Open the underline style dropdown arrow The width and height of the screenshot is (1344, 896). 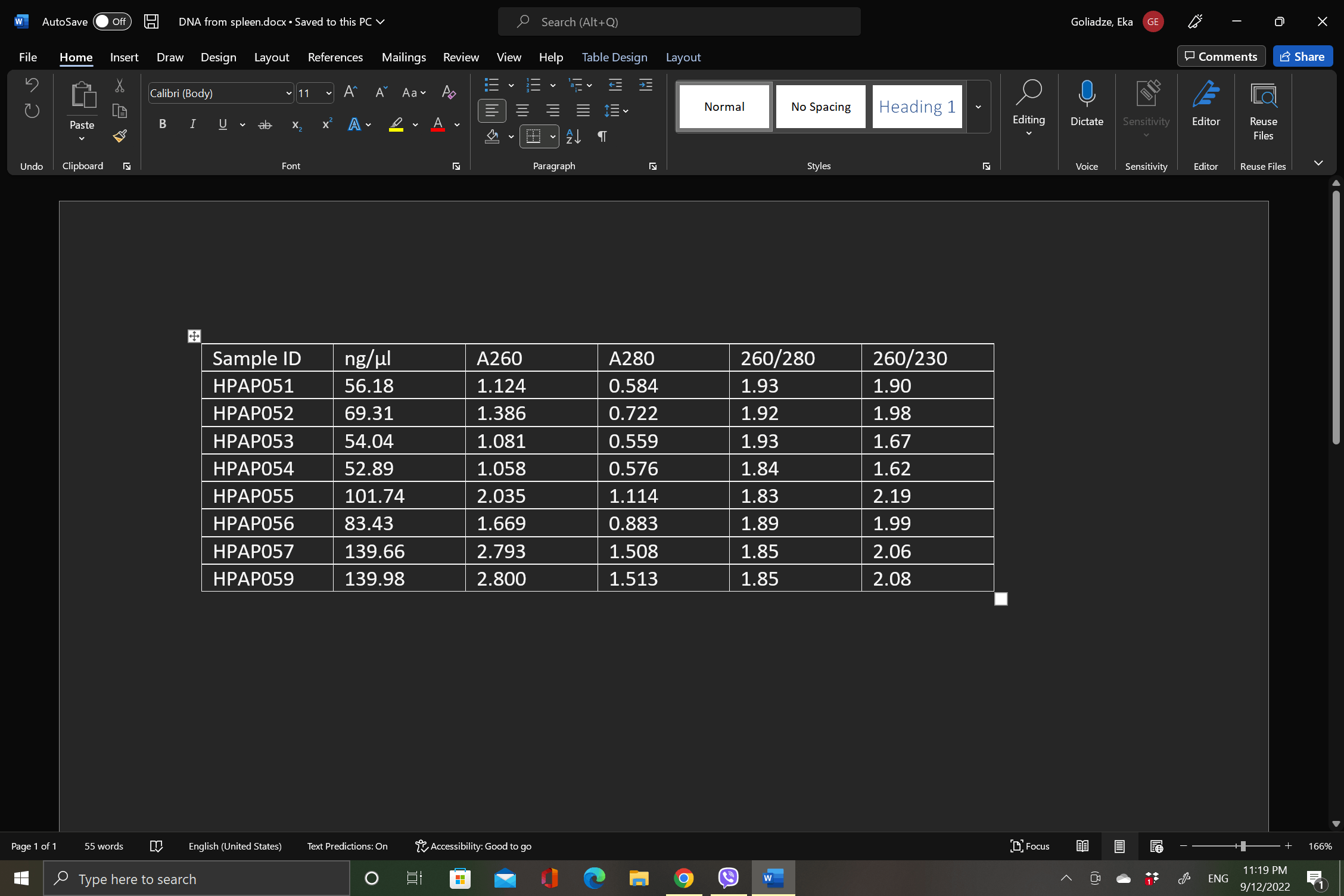pos(242,124)
